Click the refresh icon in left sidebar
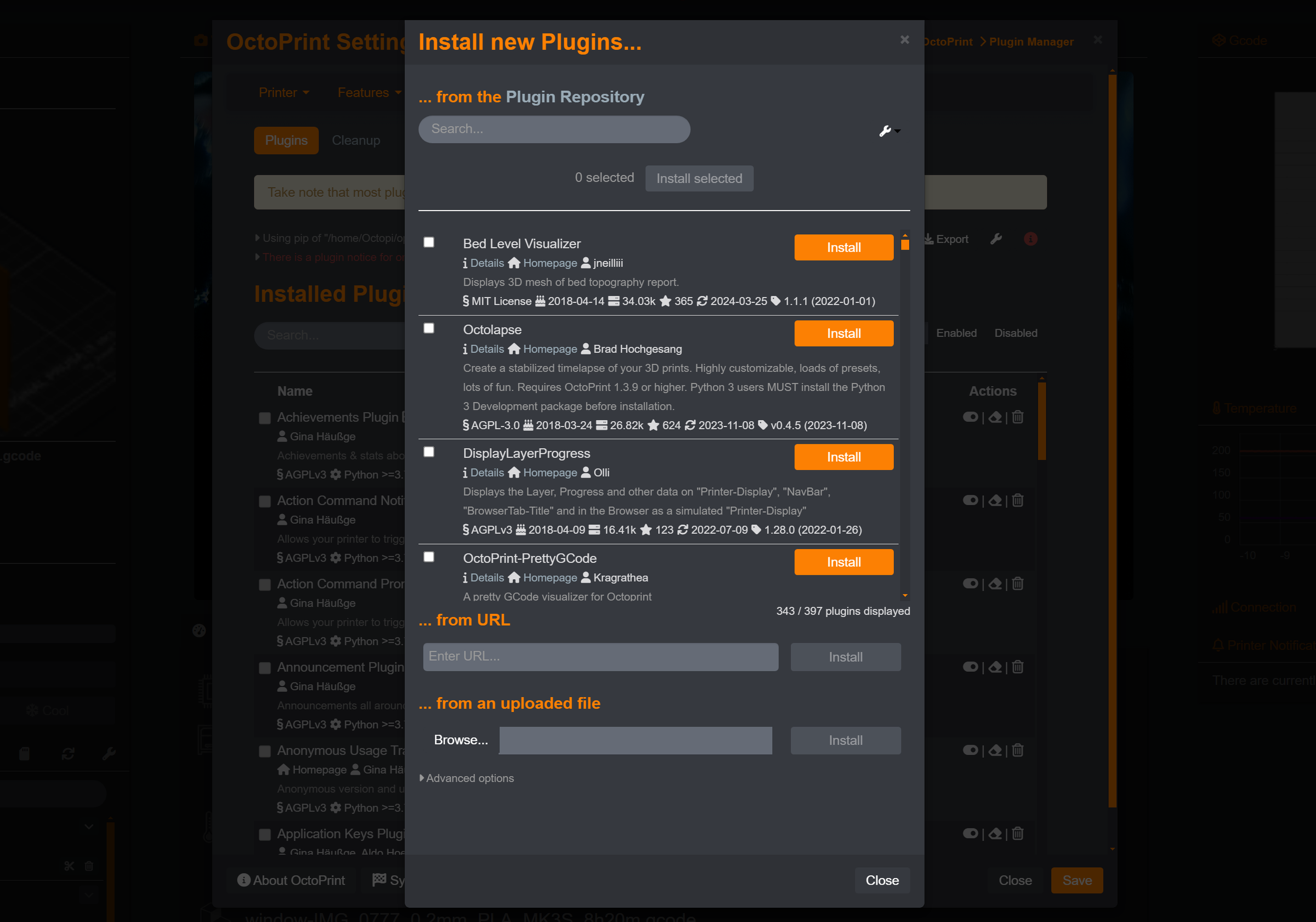 [68, 753]
